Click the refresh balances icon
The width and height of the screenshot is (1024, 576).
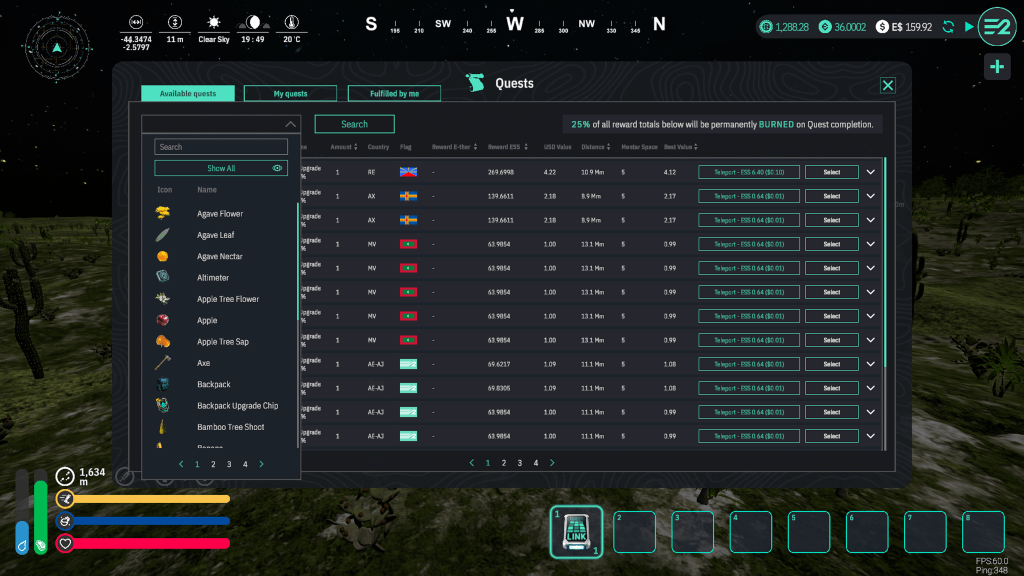pos(948,27)
